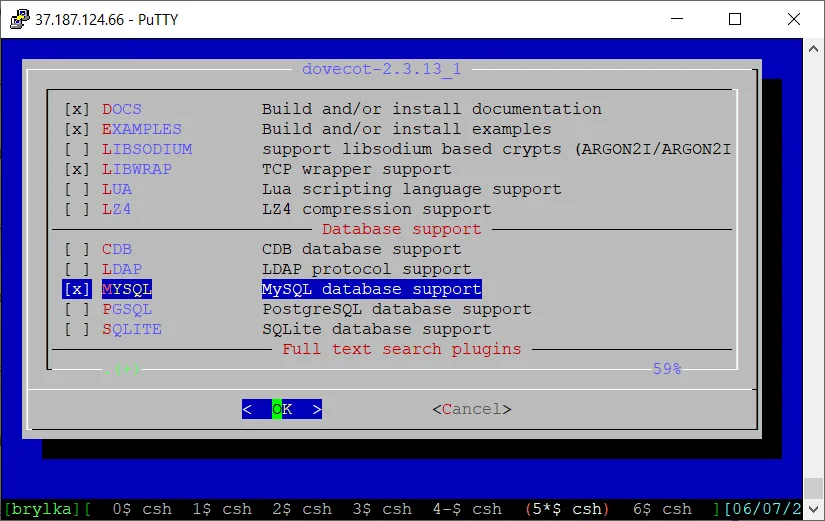825x521 pixels.
Task: Toggle the EXAMPLES checkbox
Action: 77,129
